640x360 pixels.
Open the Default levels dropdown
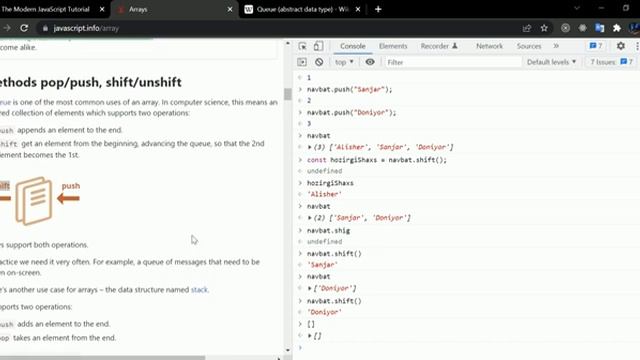[x=551, y=62]
